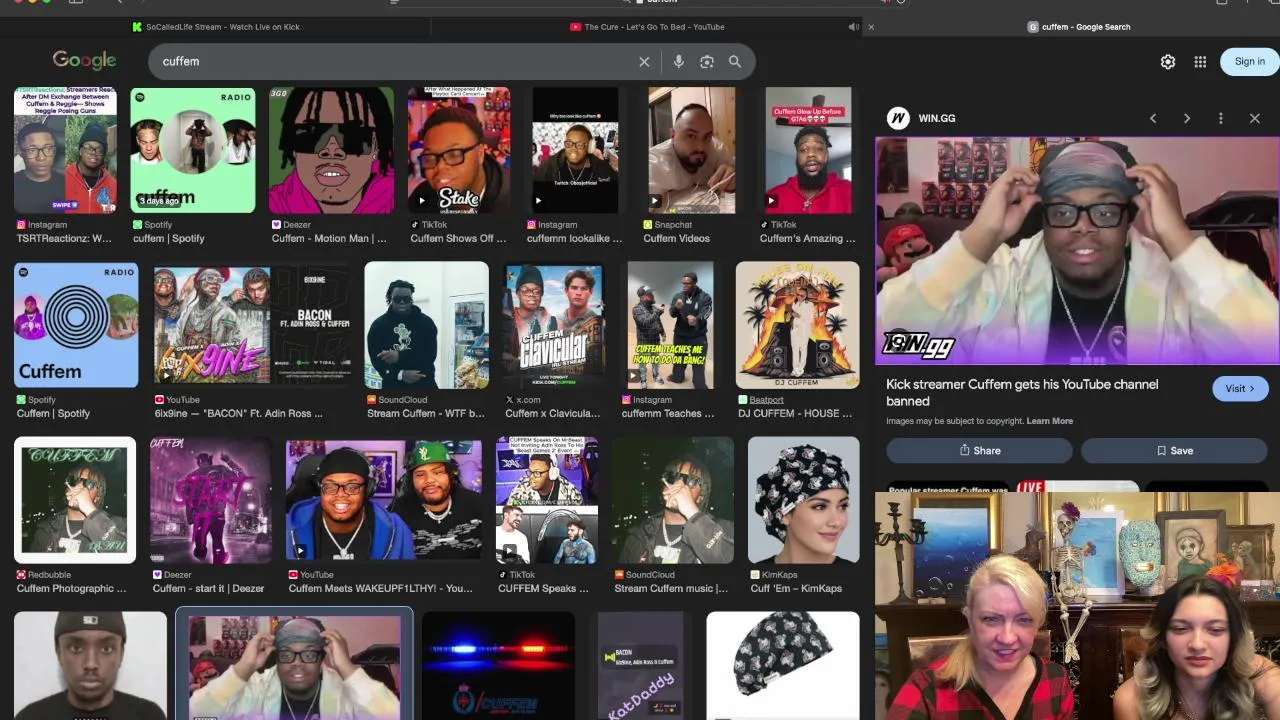Visit the WIN.GG article page
The width and height of the screenshot is (1280, 720).
1240,389
